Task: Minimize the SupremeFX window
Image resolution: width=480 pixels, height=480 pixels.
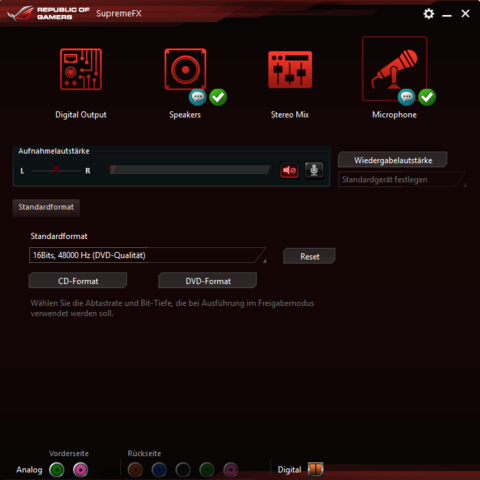Action: 447,15
